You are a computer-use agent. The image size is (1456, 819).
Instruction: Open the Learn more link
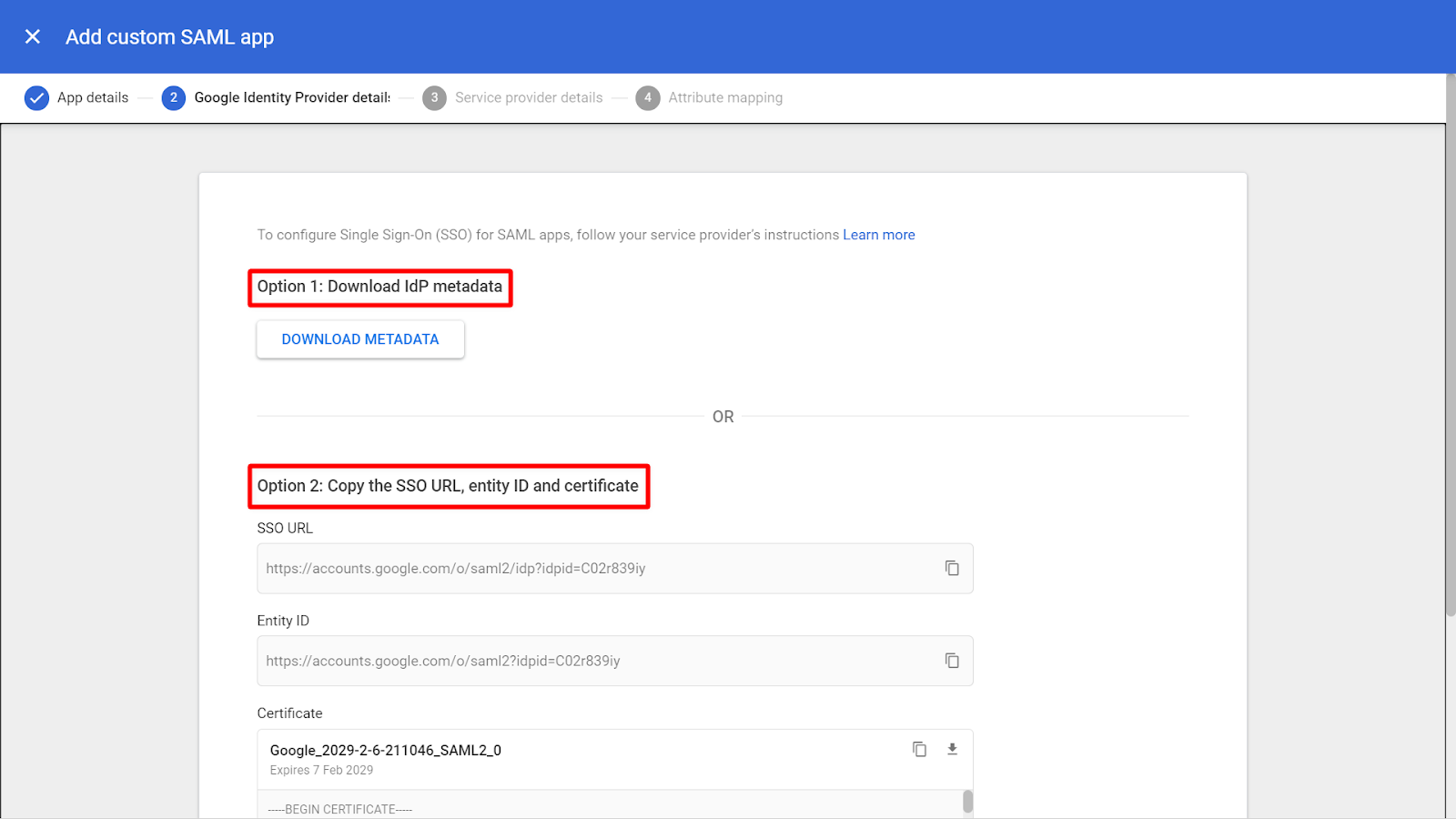878,235
